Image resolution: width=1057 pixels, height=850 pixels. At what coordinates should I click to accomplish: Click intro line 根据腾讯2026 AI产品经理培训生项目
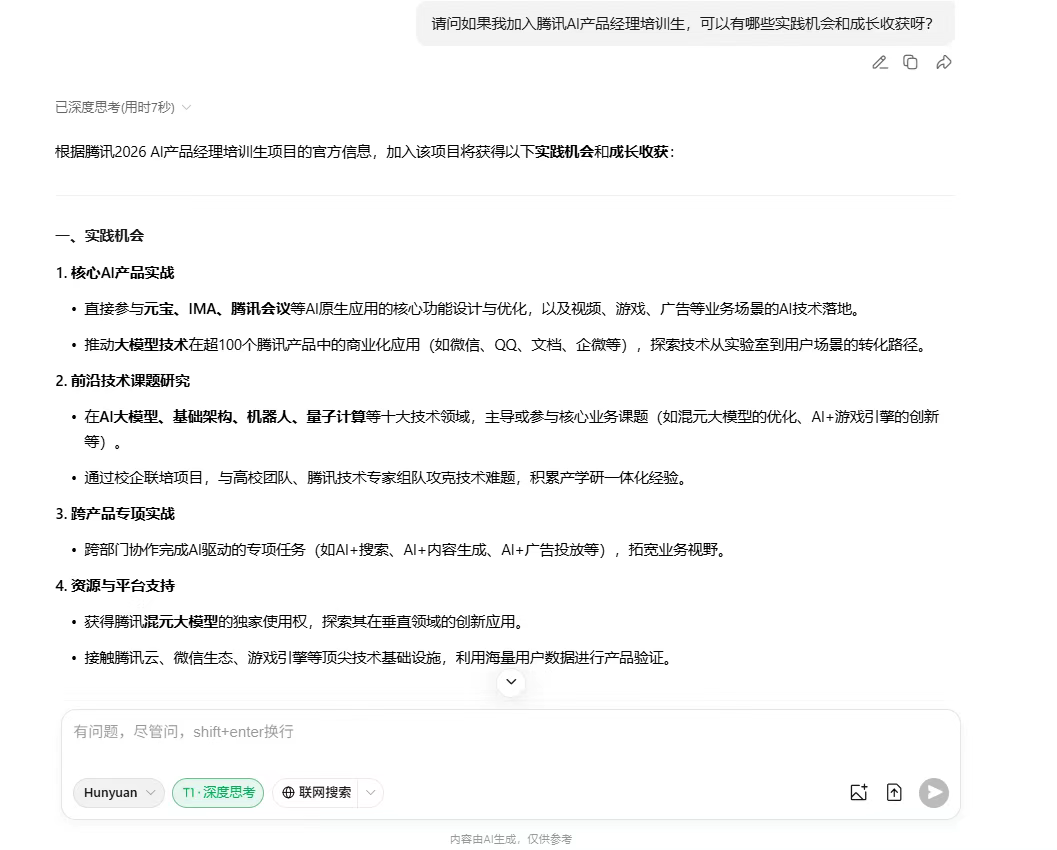[x=365, y=152]
